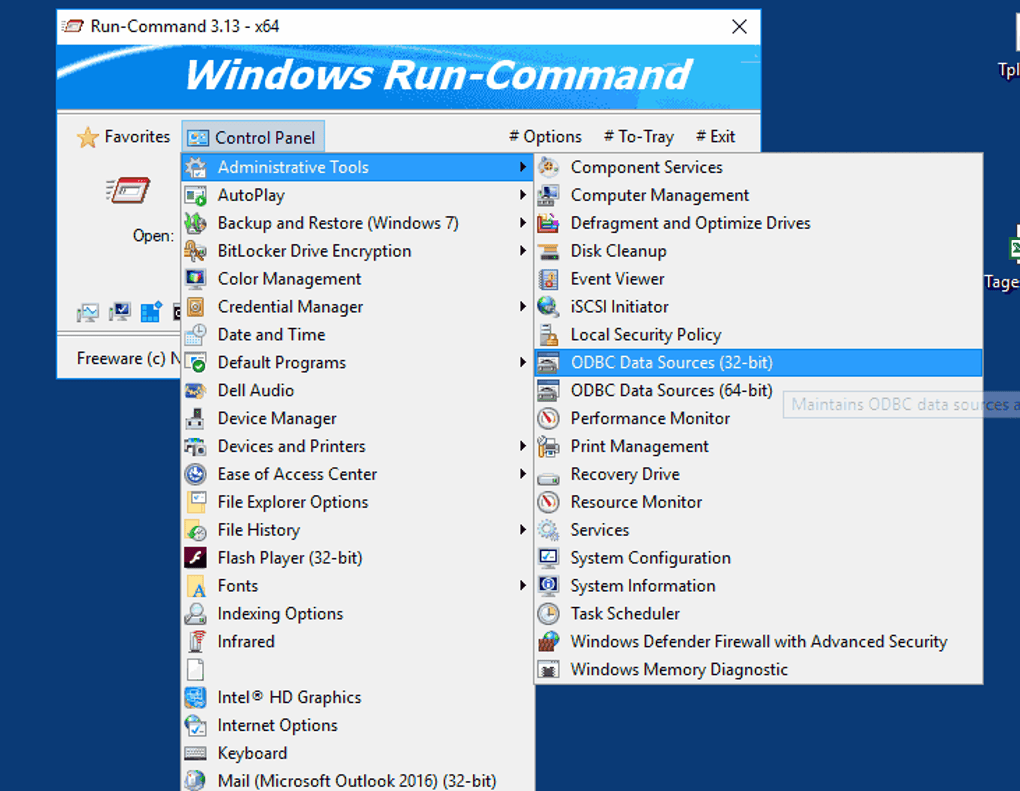The height and width of the screenshot is (791, 1020).
Task: Click the Task Scheduler clock icon
Action: coord(548,614)
